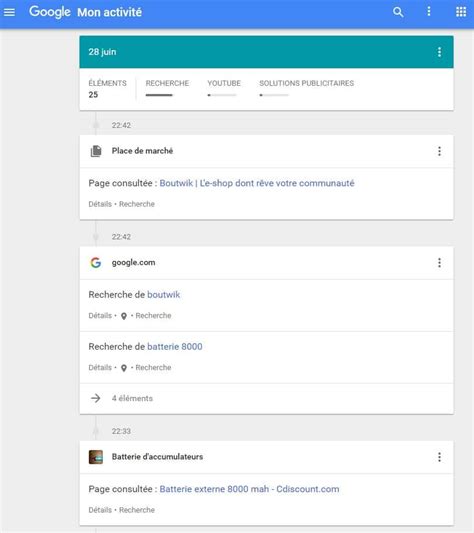Open Détails under Boutwik page entry
Viewport: 474px width, 533px height.
(x=100, y=204)
